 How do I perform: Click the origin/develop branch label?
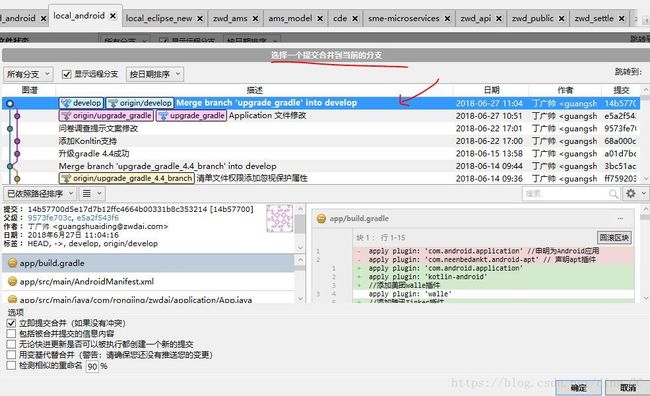(x=140, y=103)
